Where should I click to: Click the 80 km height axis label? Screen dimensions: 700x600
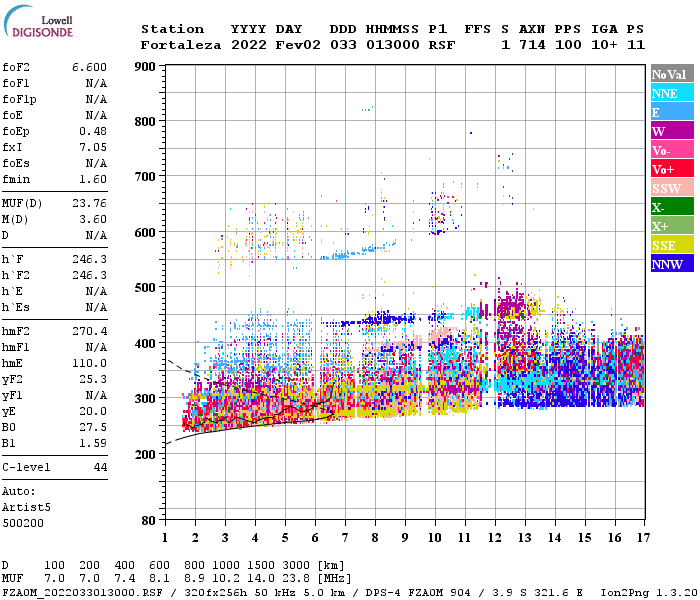click(x=149, y=520)
